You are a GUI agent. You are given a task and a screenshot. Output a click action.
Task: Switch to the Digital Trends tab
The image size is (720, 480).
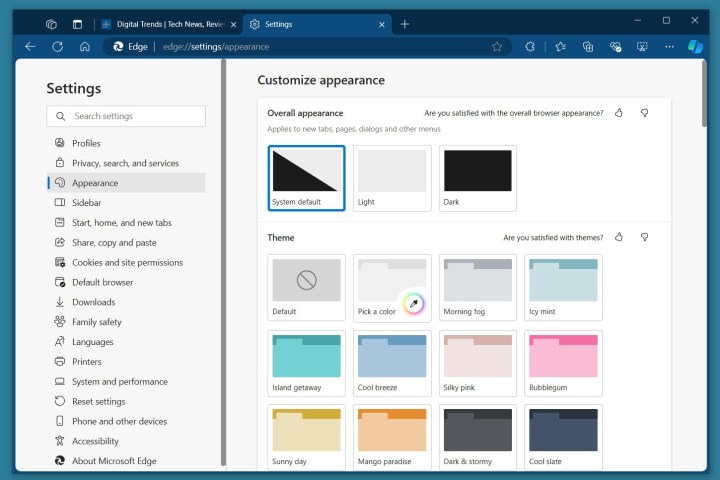click(165, 24)
